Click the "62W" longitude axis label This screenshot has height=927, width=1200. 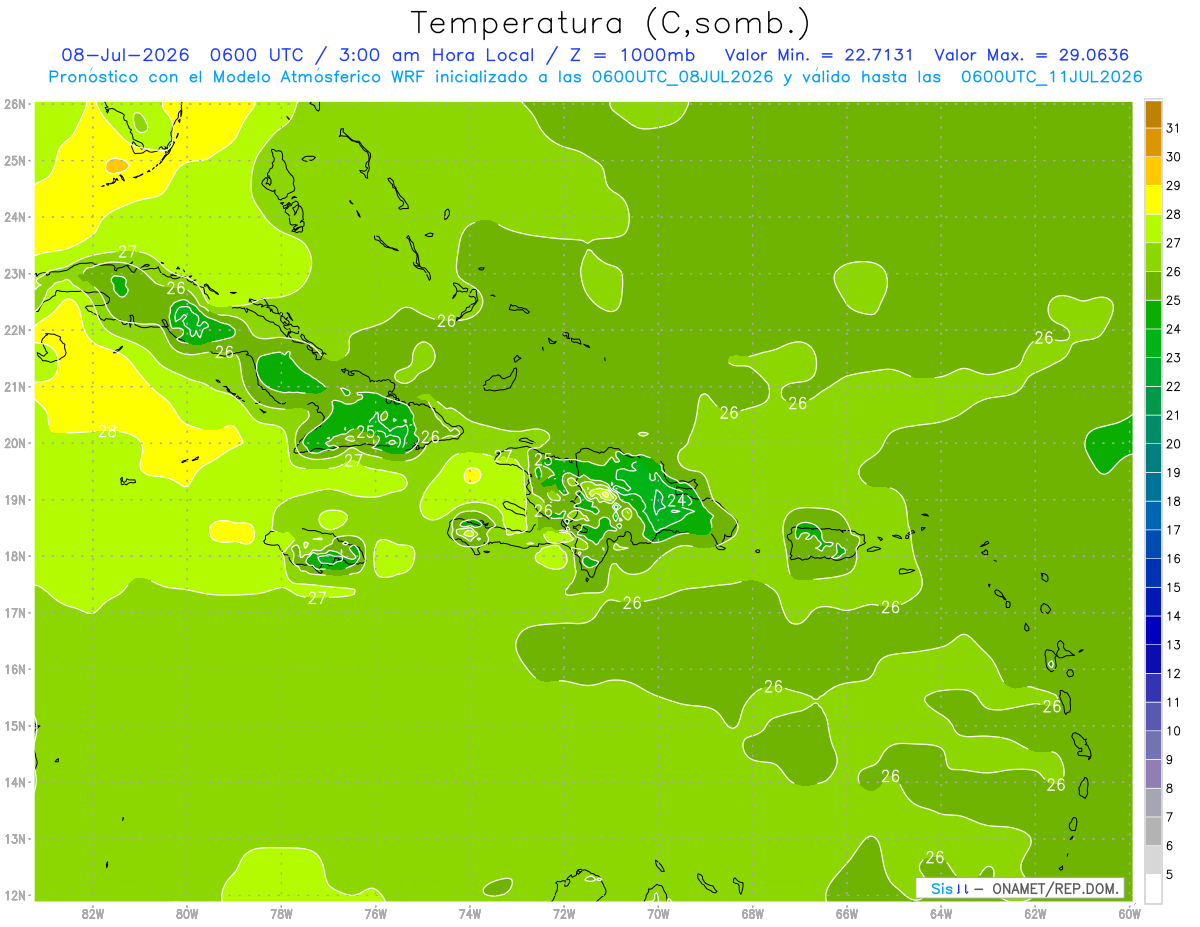[1035, 913]
